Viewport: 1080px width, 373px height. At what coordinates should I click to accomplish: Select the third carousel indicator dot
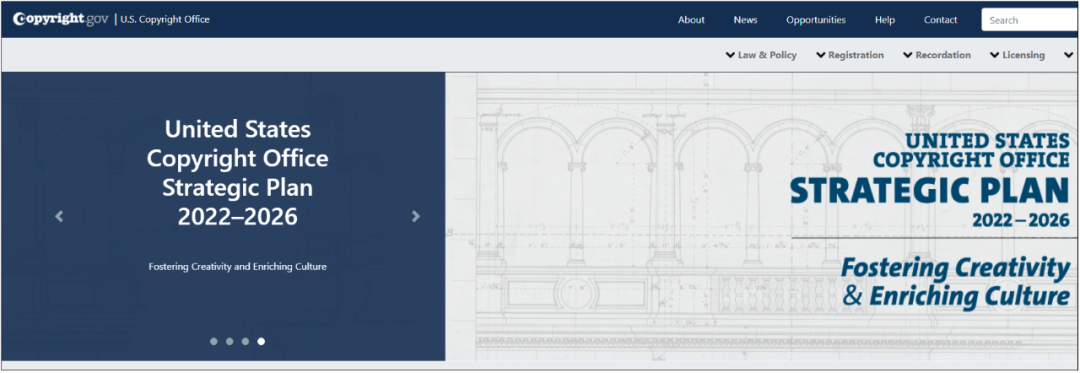[x=245, y=341]
